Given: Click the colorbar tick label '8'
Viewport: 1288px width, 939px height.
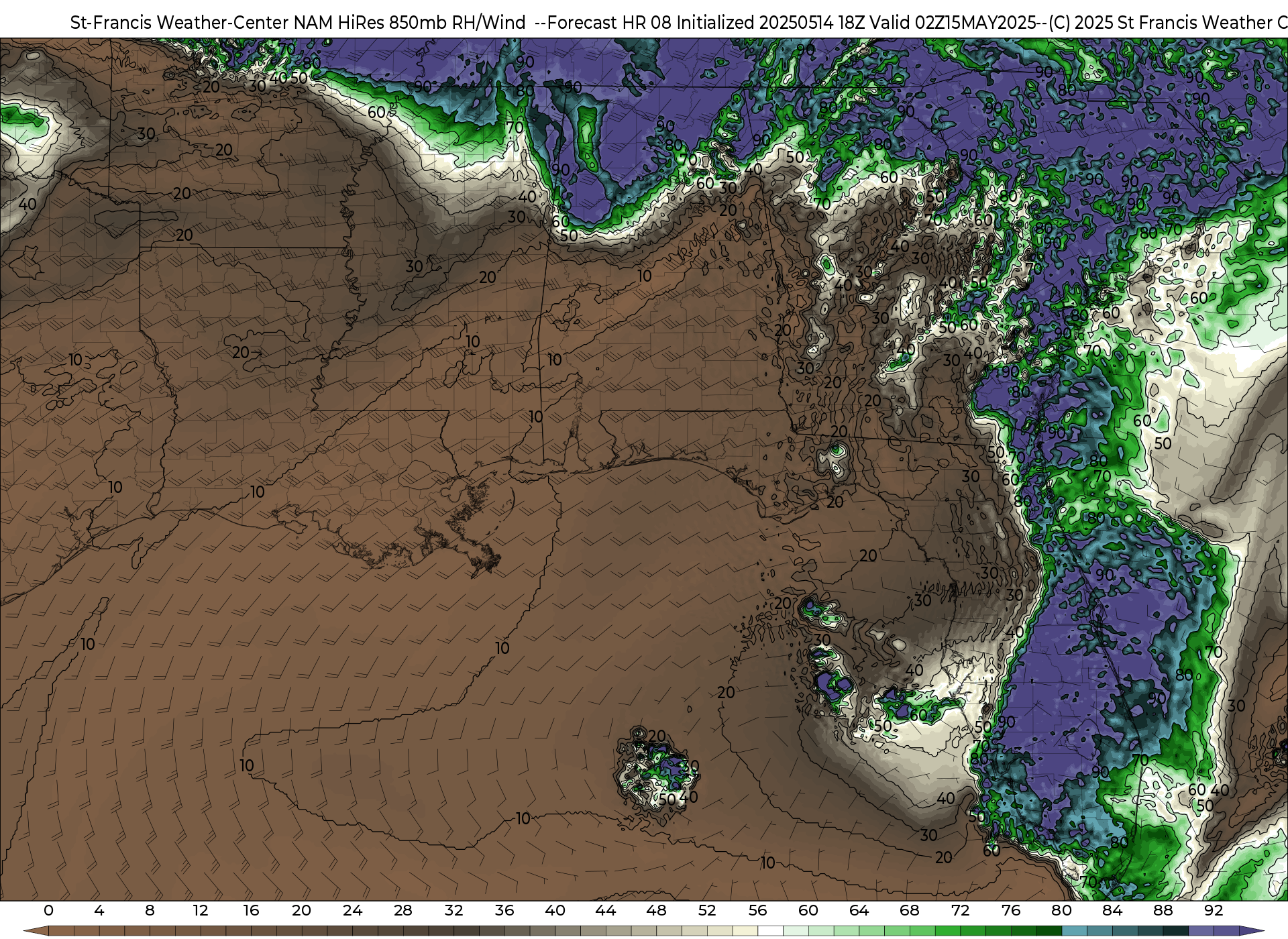Looking at the screenshot, I should [150, 910].
